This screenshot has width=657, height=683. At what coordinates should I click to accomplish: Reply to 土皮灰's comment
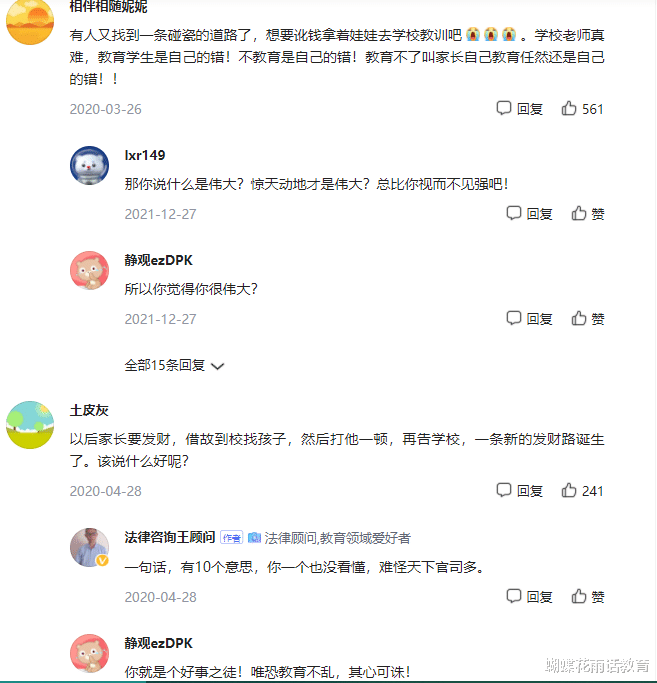click(x=520, y=491)
